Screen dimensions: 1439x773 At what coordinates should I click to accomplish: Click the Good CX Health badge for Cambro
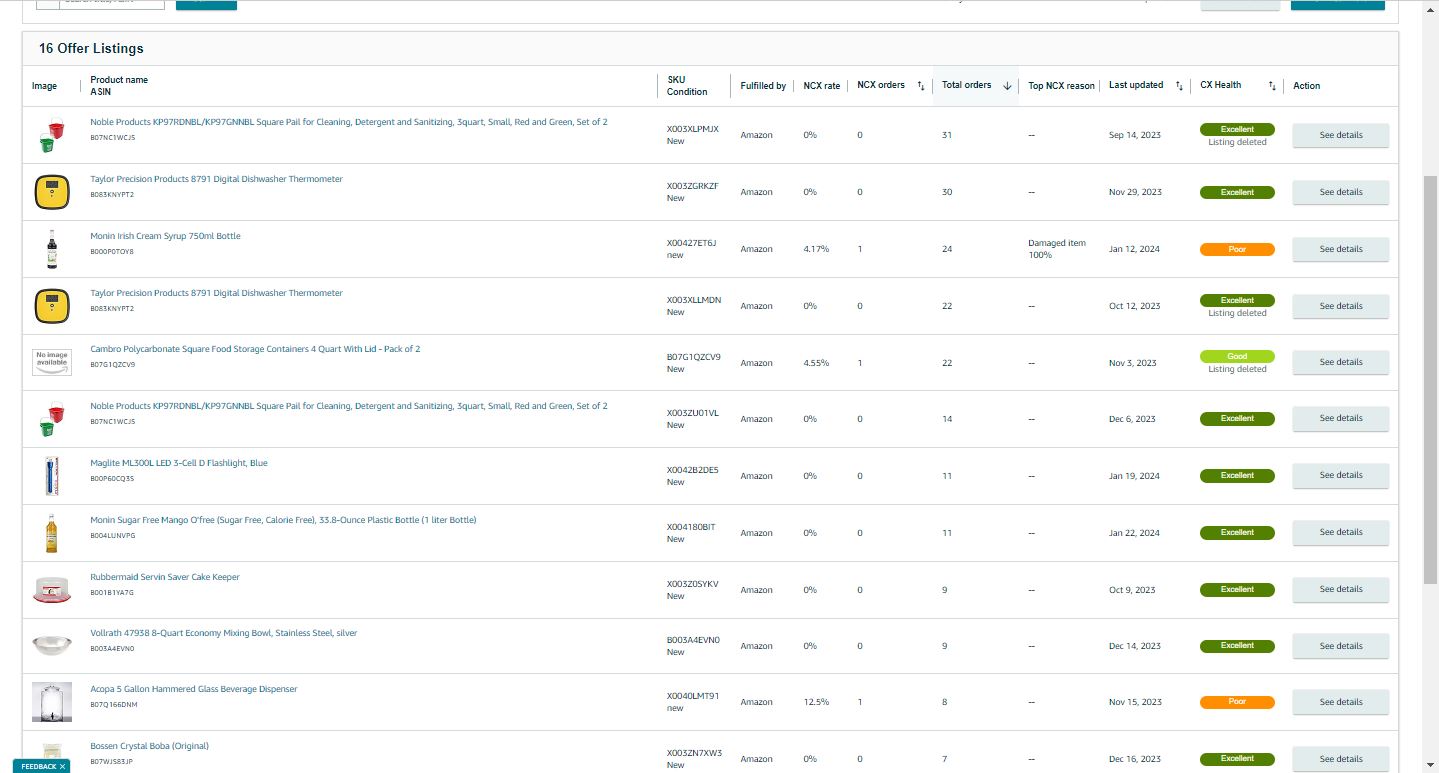coord(1237,356)
